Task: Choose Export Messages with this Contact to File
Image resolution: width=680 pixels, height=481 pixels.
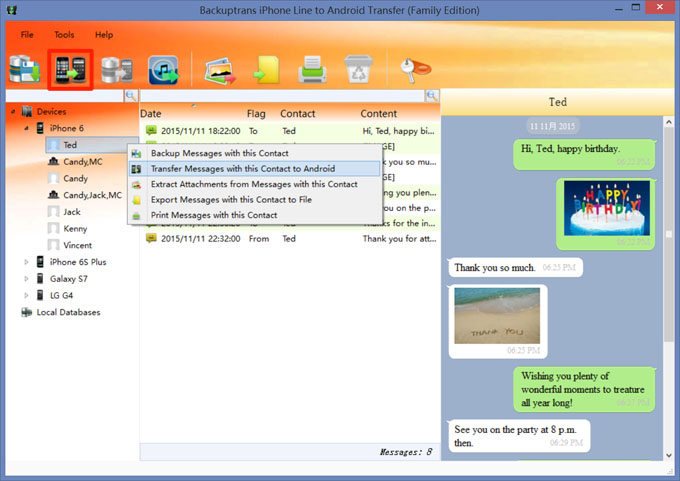Action: pos(255,200)
